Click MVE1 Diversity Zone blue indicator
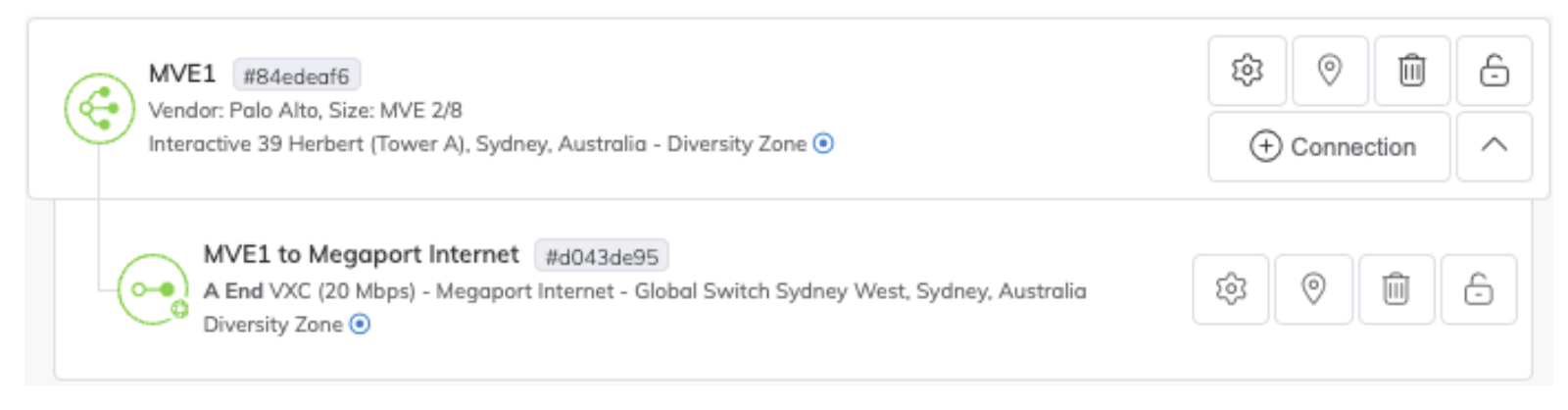The width and height of the screenshot is (1568, 410). (824, 144)
